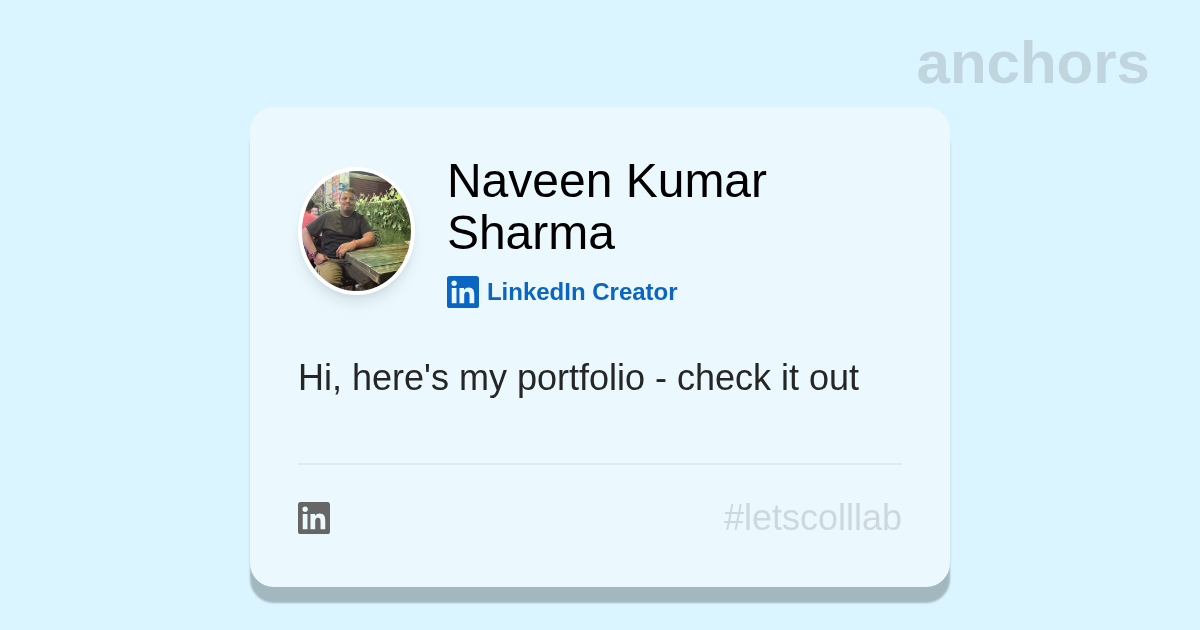Select the #letscolllab hashtag

[812, 518]
